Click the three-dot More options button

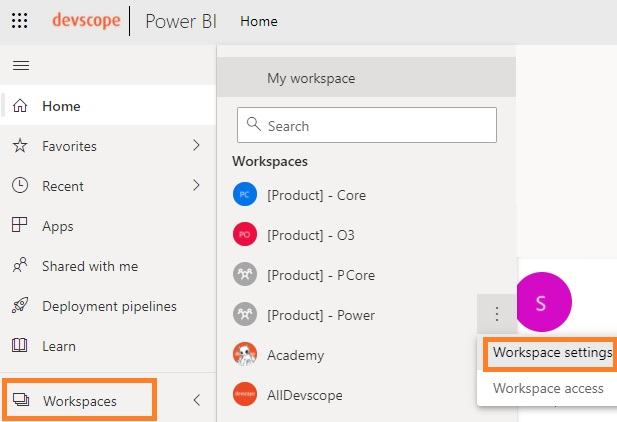pos(497,315)
